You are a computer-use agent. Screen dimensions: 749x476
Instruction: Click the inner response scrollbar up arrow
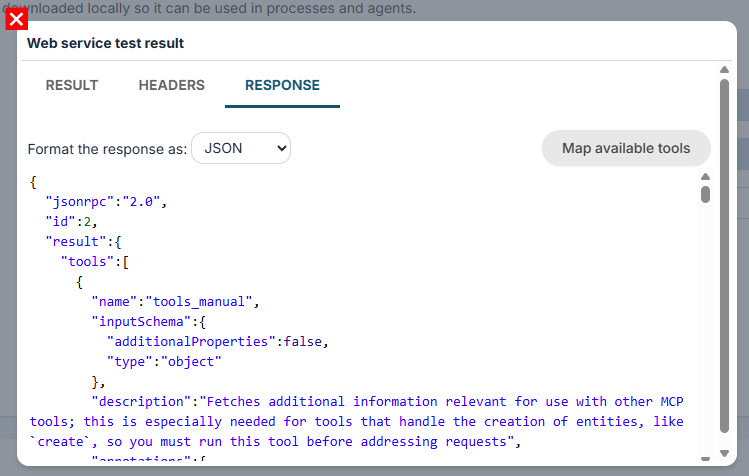705,177
